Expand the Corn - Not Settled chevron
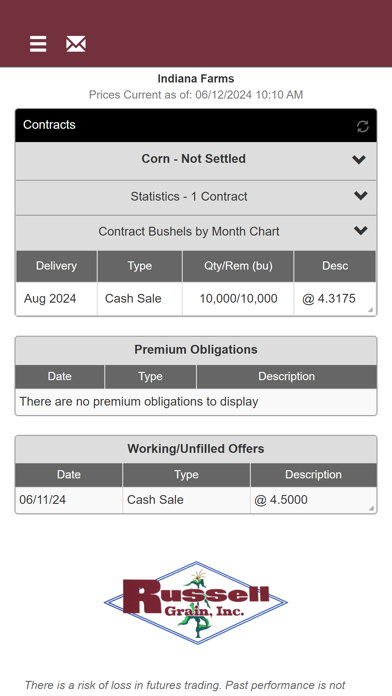The height and width of the screenshot is (696, 392). (x=359, y=159)
